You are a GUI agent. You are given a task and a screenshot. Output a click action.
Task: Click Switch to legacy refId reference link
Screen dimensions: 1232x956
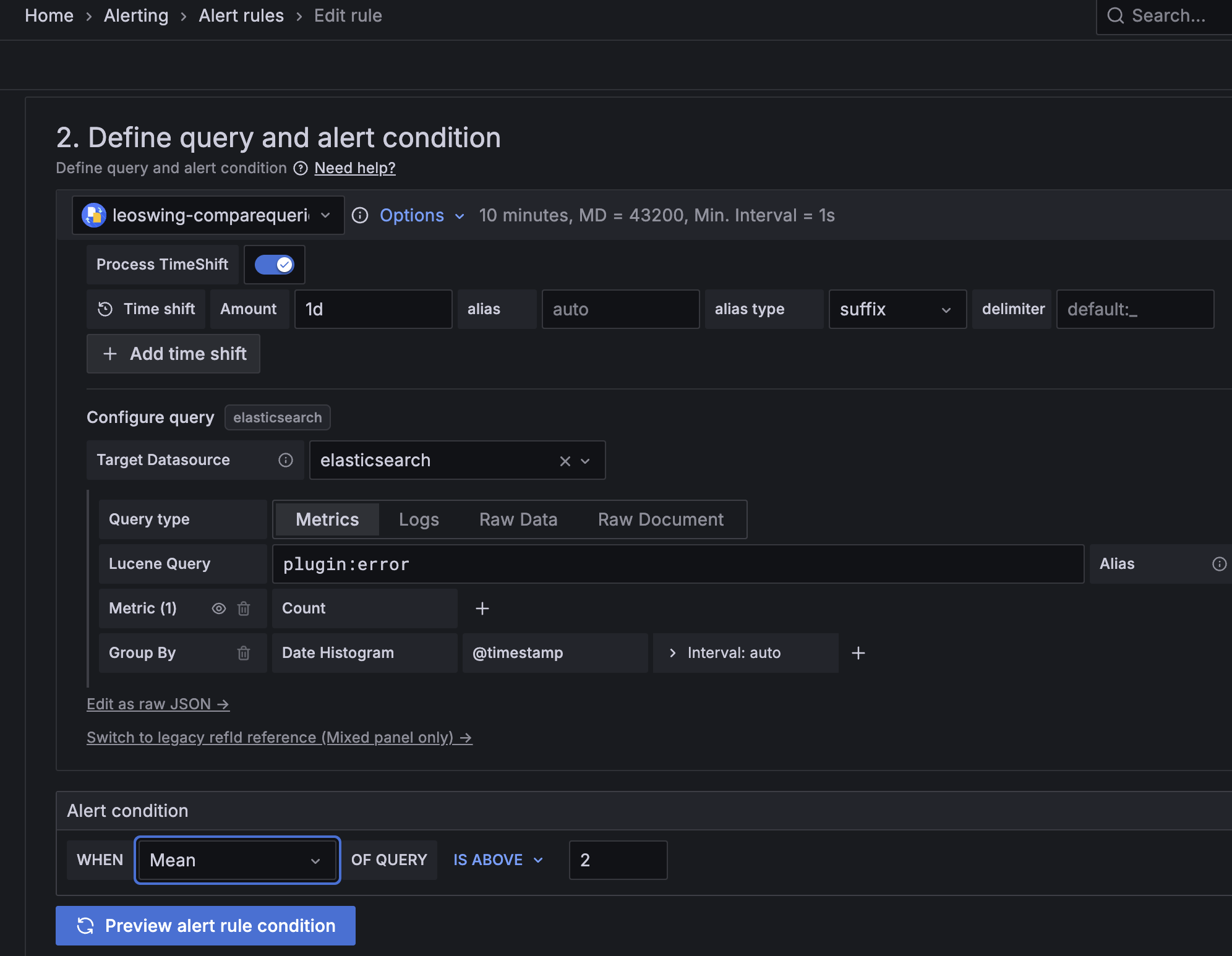(280, 738)
